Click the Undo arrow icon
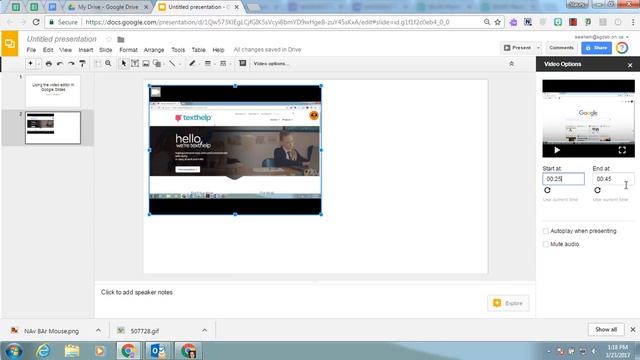Viewport: 640px width, 360px height. point(60,64)
